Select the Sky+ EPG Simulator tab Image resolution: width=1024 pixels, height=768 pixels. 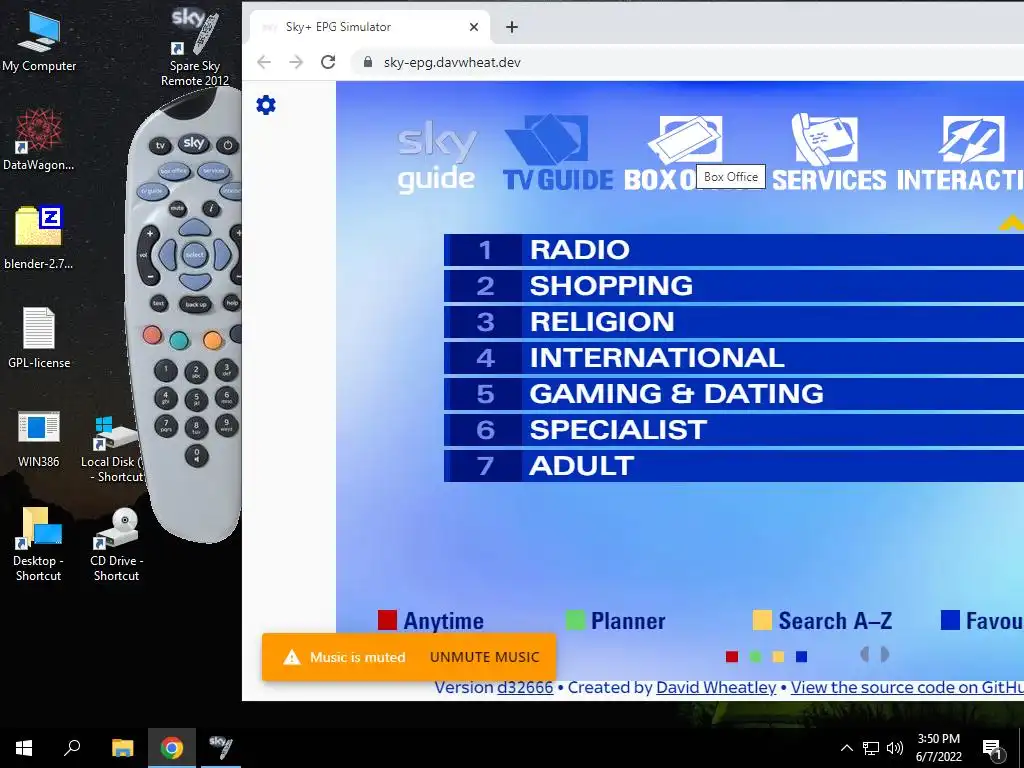pos(370,27)
